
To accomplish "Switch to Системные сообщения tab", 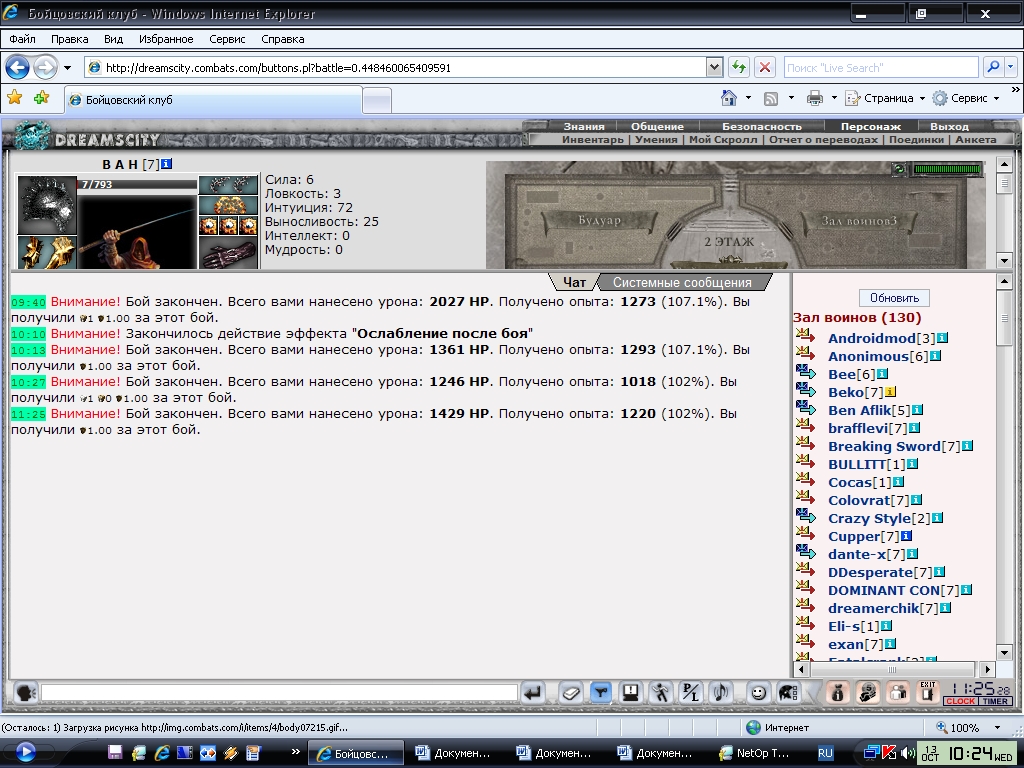I will click(x=682, y=282).
